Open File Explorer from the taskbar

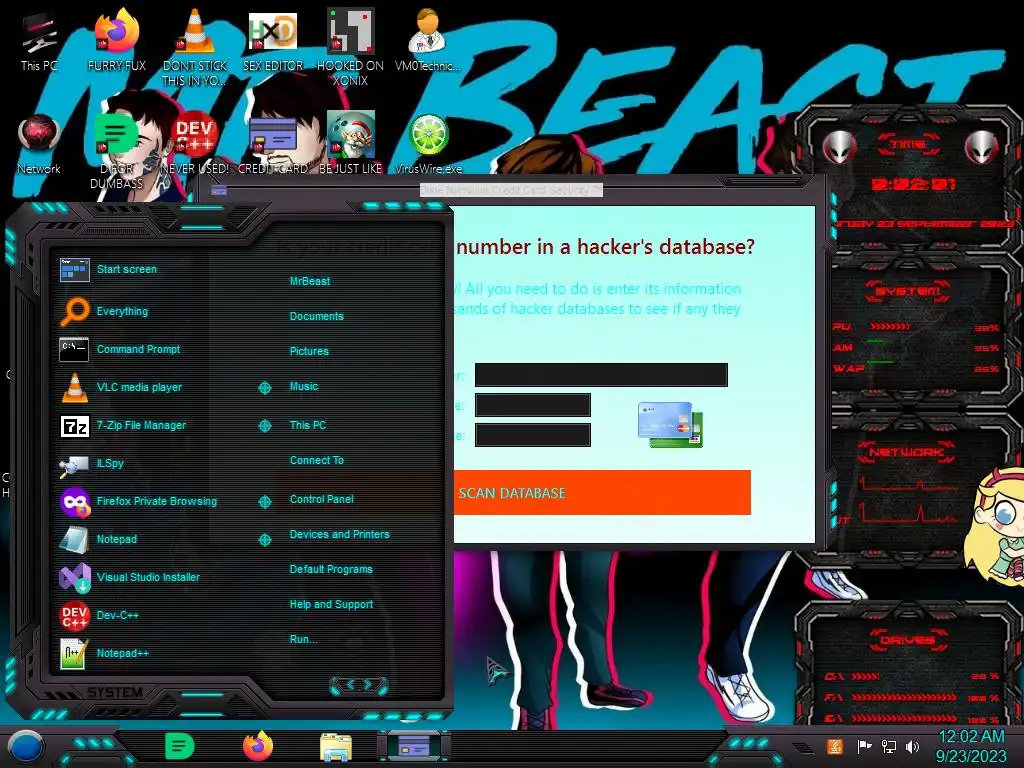coord(336,746)
